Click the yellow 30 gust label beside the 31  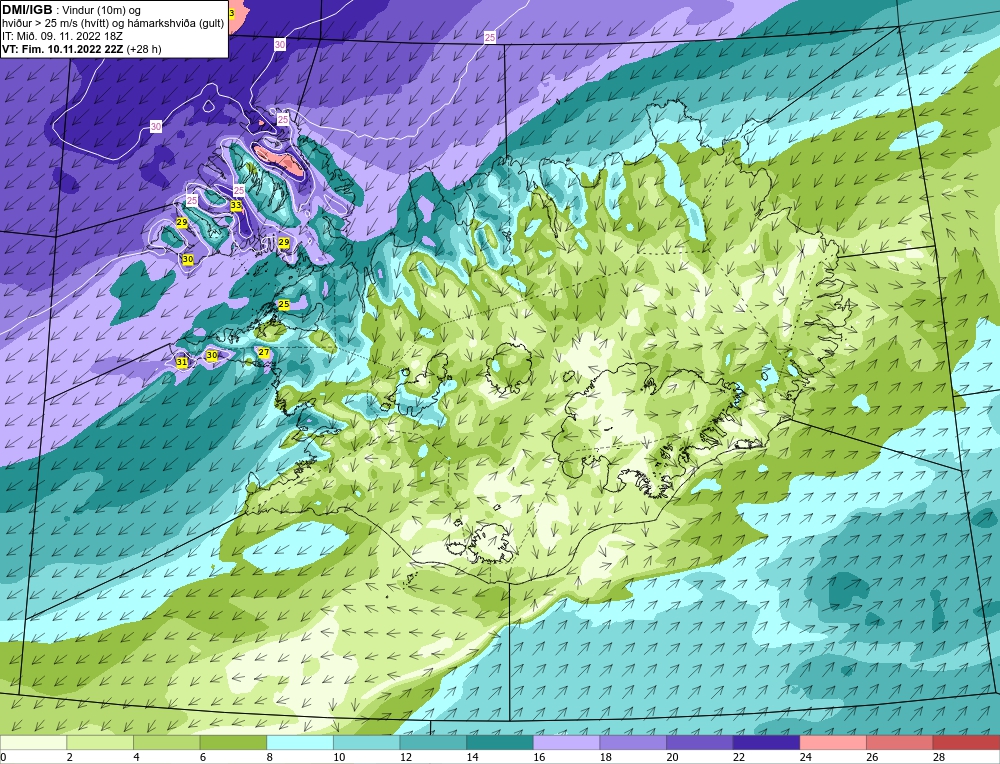[x=212, y=355]
